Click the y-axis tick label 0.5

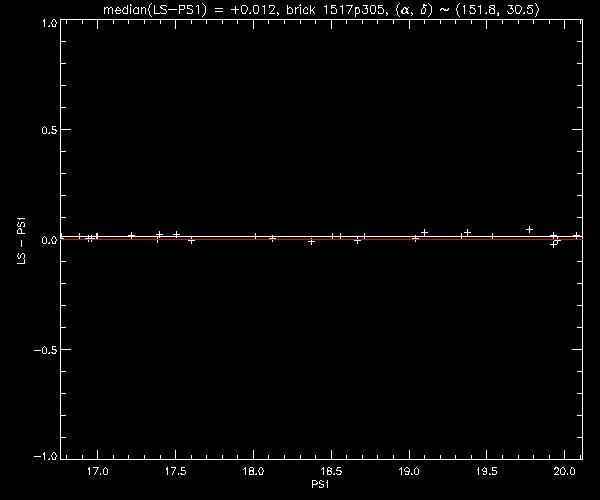(49, 130)
